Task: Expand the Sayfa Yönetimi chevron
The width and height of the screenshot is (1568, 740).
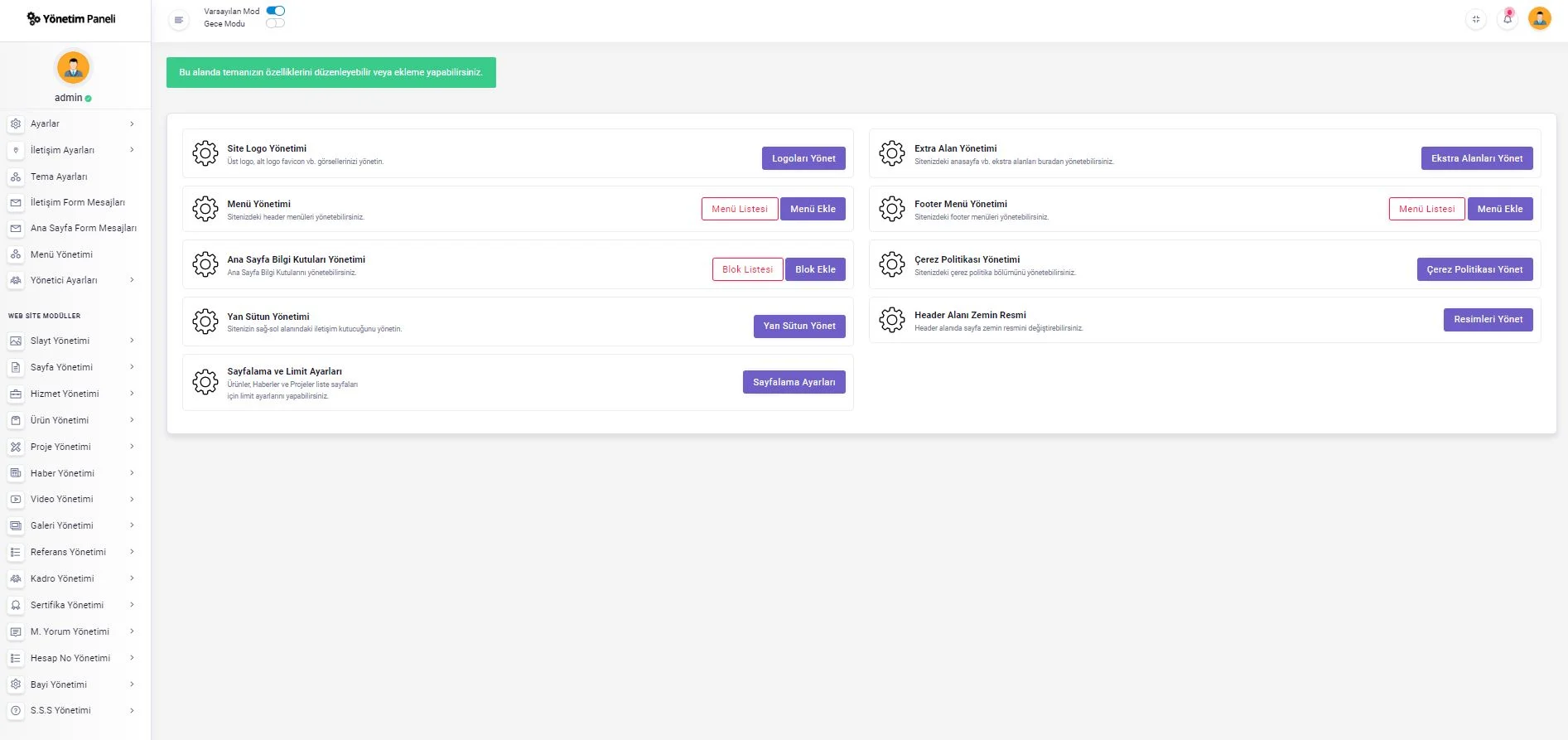Action: 132,367
